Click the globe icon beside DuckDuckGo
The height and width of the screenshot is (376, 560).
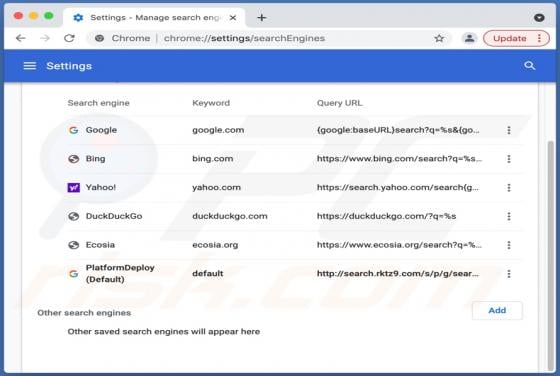pyautogui.click(x=74, y=216)
